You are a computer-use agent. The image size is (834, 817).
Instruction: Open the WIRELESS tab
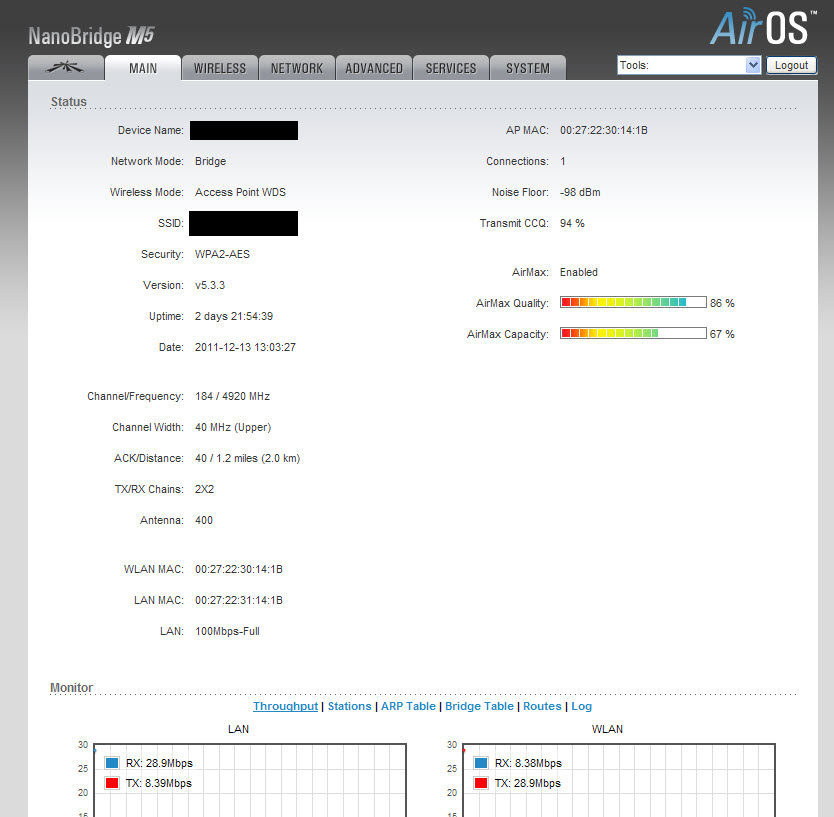click(x=220, y=68)
